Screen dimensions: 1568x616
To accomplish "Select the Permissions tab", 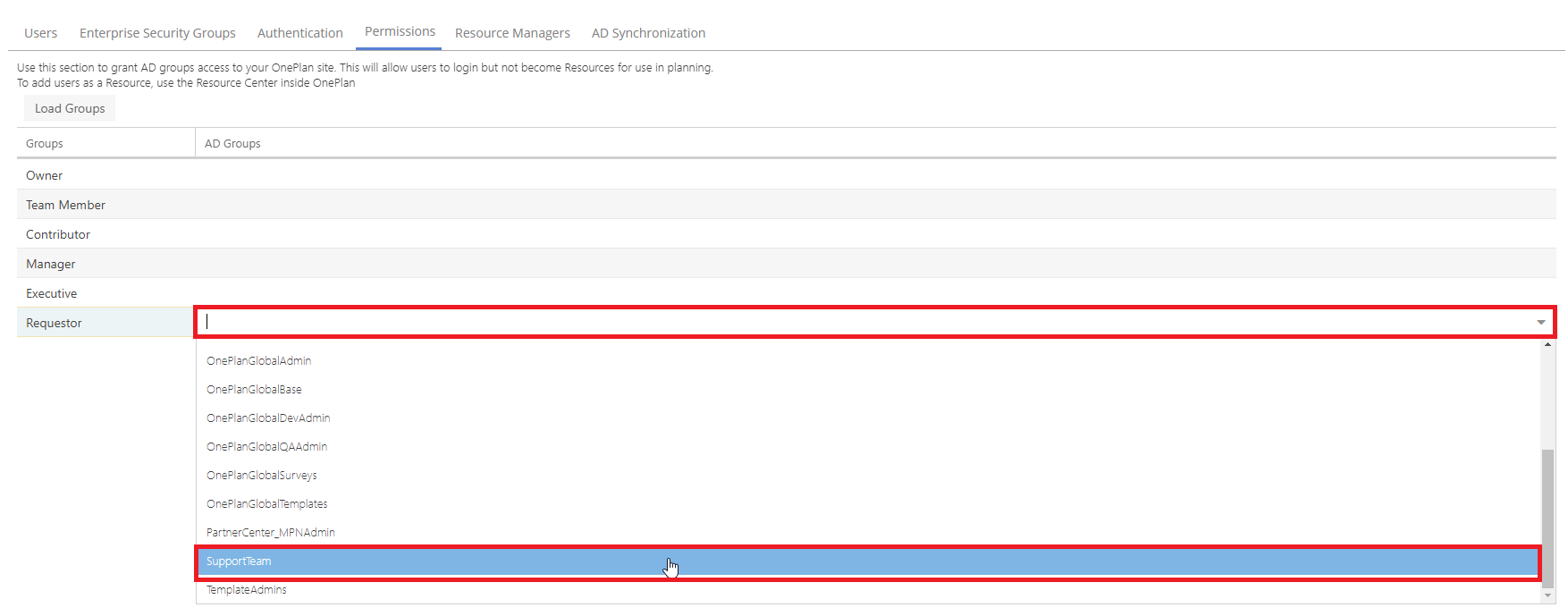I will (400, 32).
